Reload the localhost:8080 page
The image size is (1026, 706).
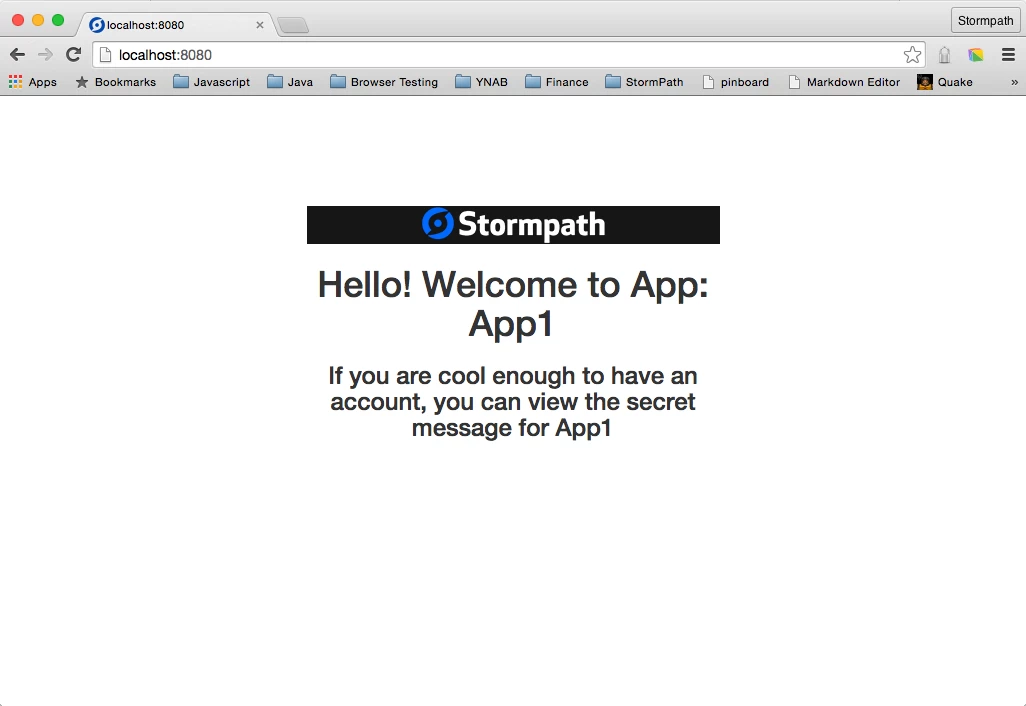tap(73, 54)
